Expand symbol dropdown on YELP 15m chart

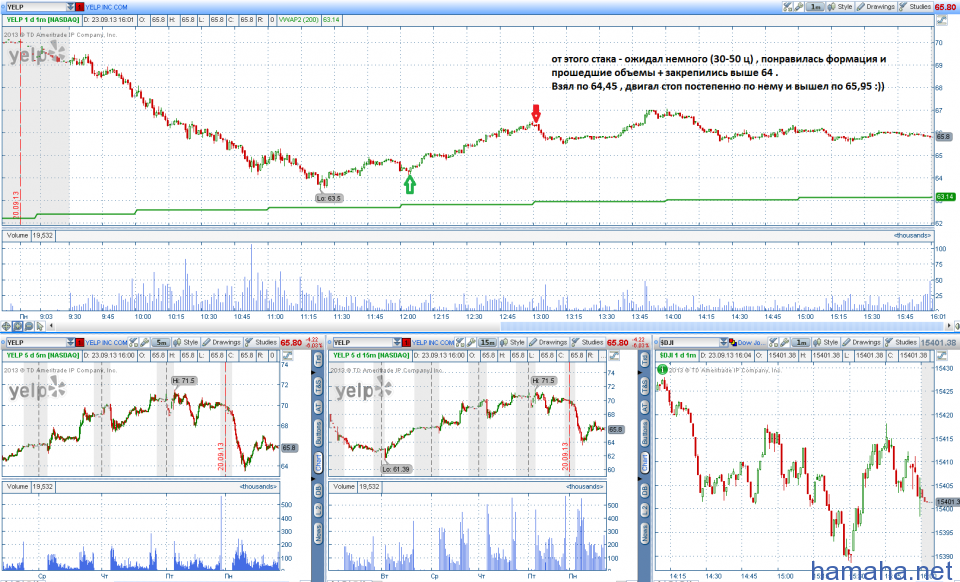397,343
